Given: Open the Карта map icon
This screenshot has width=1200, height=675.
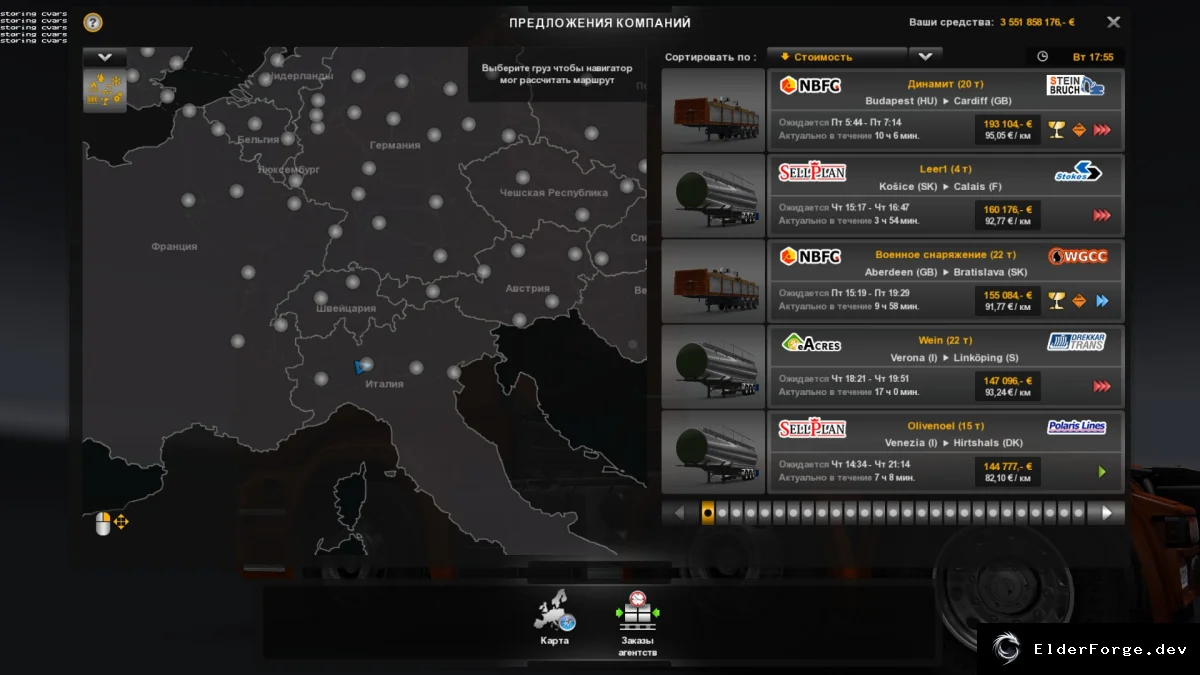Looking at the screenshot, I should coord(554,618).
